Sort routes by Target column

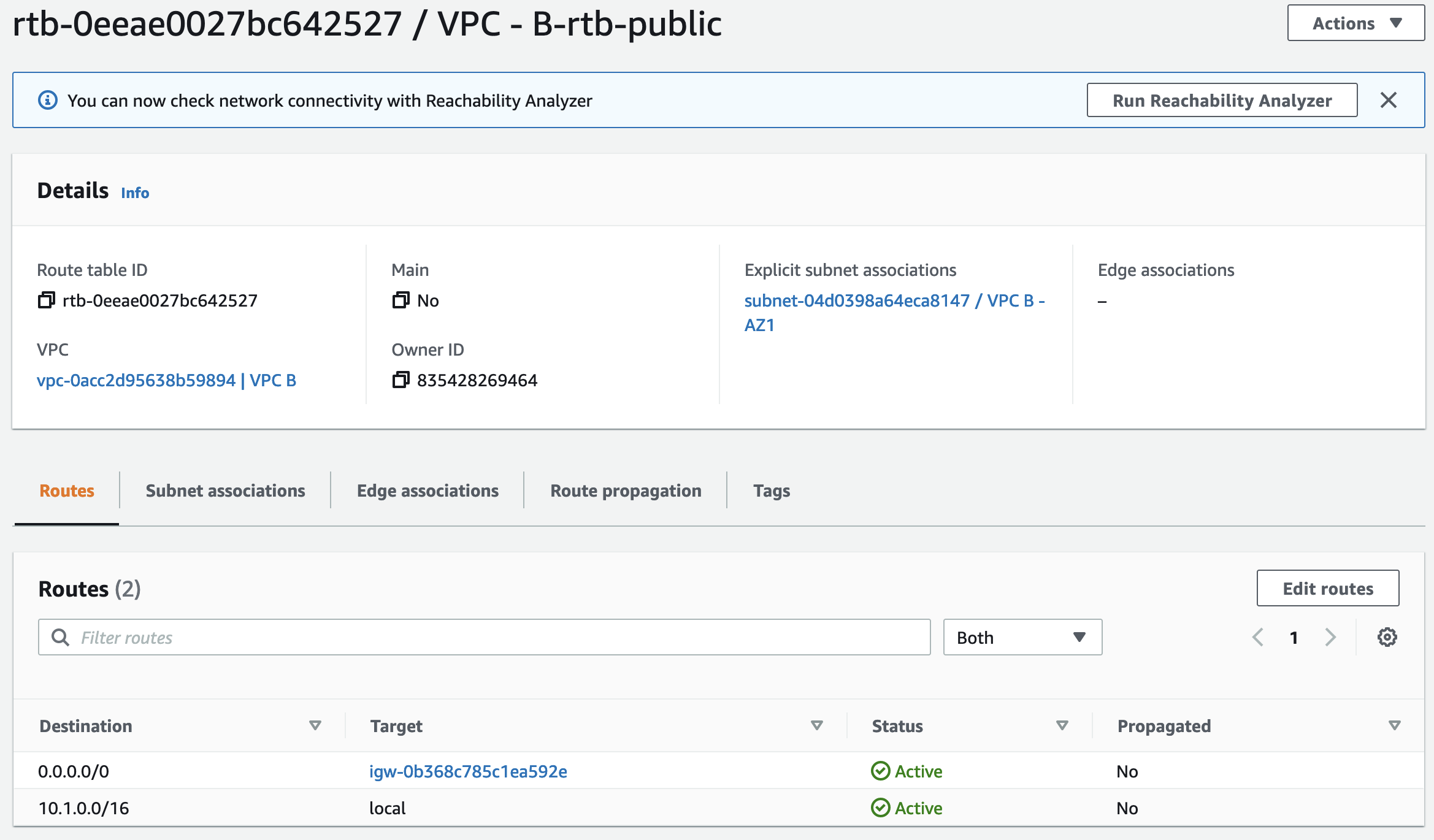coord(816,725)
